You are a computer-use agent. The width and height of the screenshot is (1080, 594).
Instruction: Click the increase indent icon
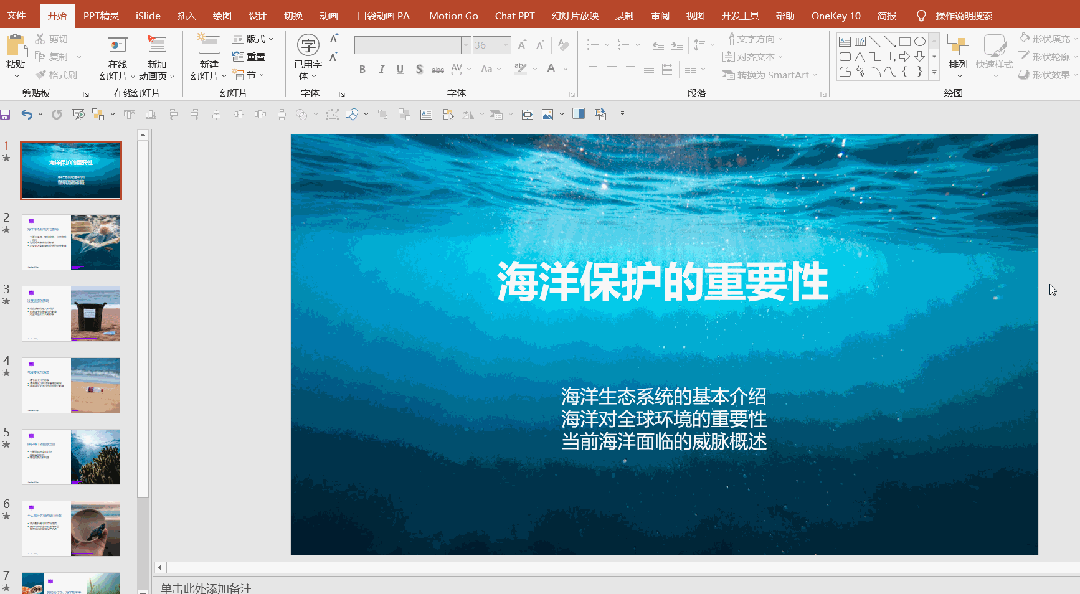pos(678,45)
